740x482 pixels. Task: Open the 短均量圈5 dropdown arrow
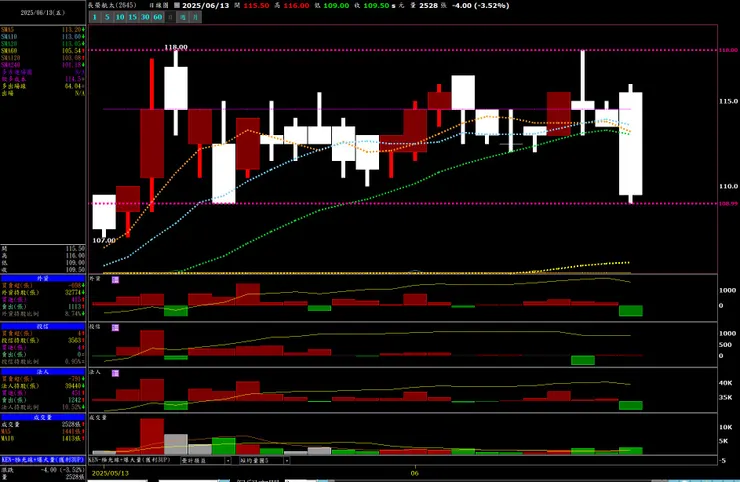pyautogui.click(x=286, y=460)
